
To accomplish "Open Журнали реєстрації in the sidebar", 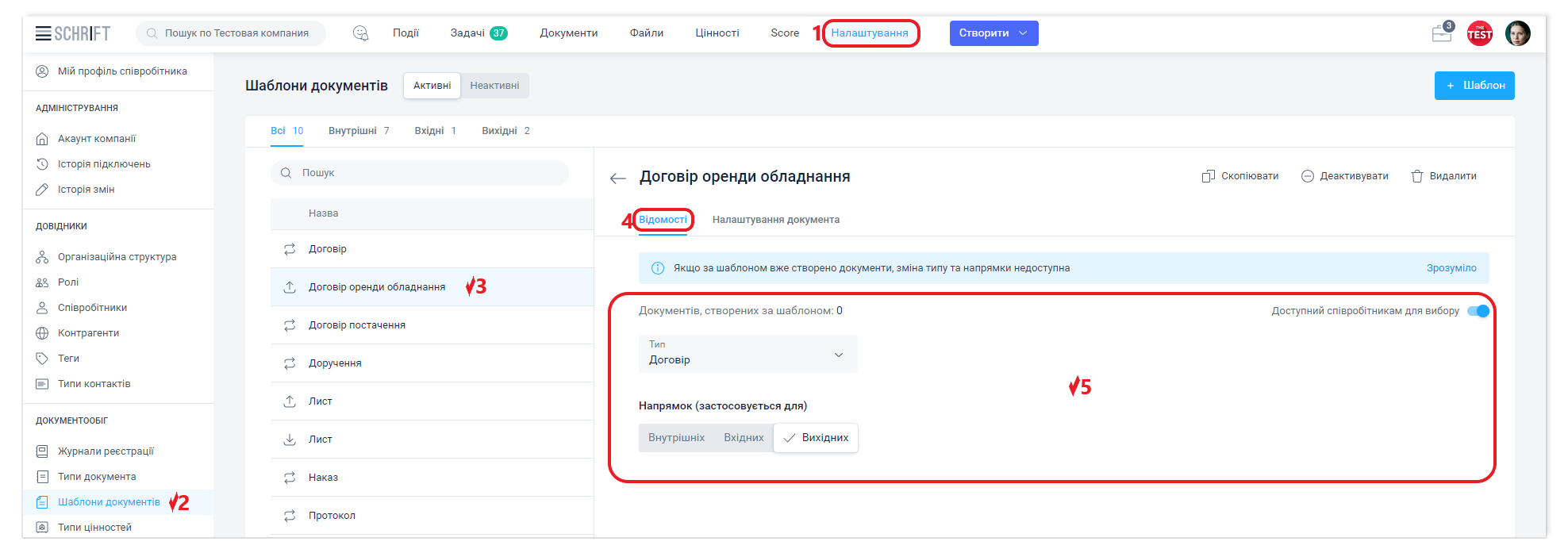I will click(106, 451).
